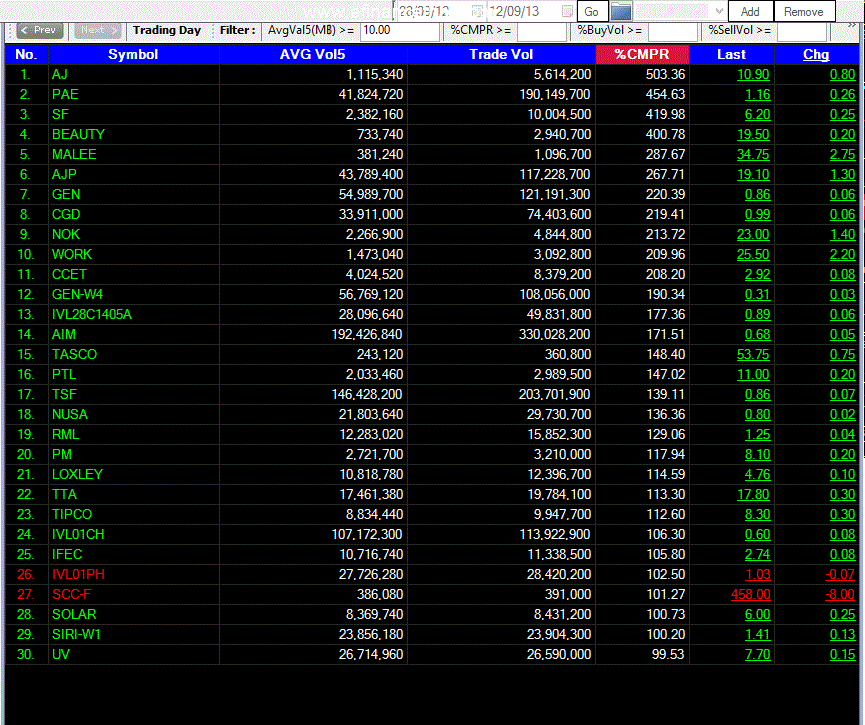Viewport: 865px width, 725px height.
Task: Open SCC-F last price 458.00 link
Action: click(x=750, y=595)
